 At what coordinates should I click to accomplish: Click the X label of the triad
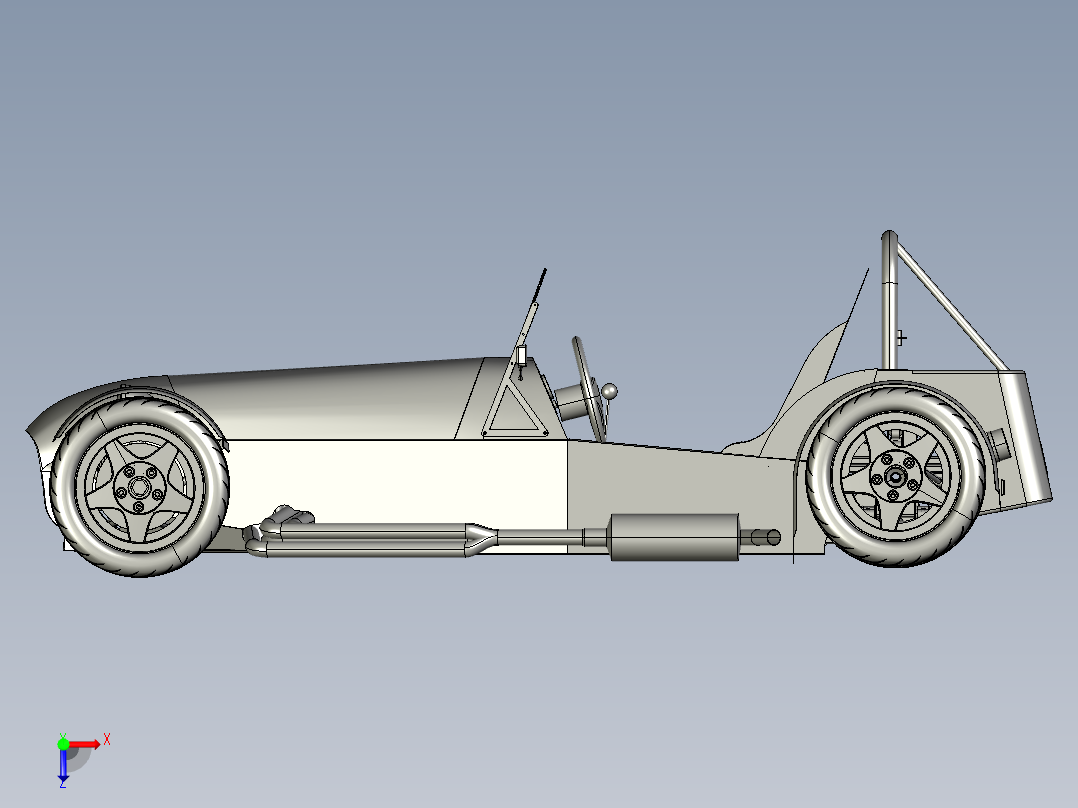[107, 740]
